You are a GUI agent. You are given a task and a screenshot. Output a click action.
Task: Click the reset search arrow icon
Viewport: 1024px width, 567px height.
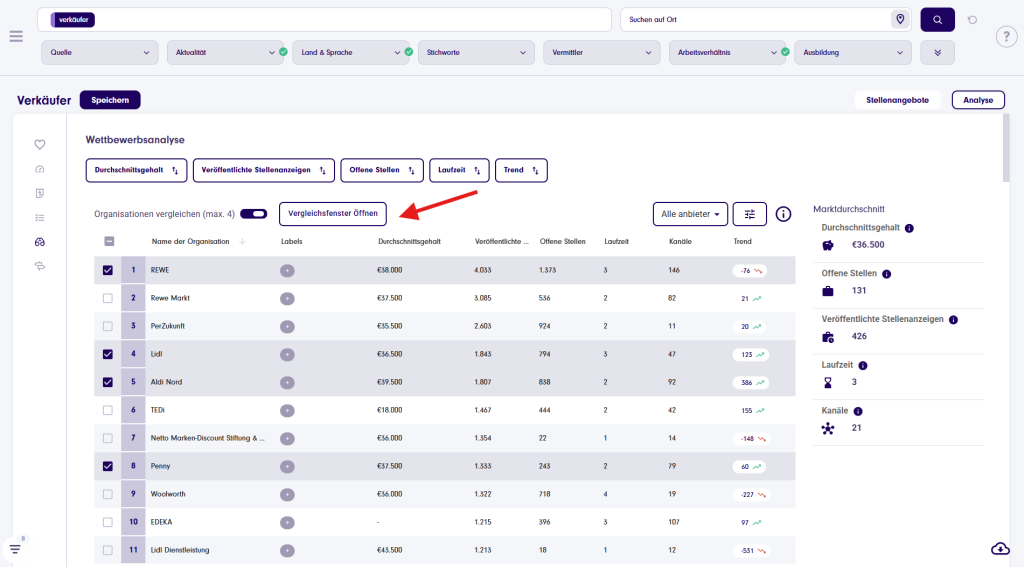point(972,20)
